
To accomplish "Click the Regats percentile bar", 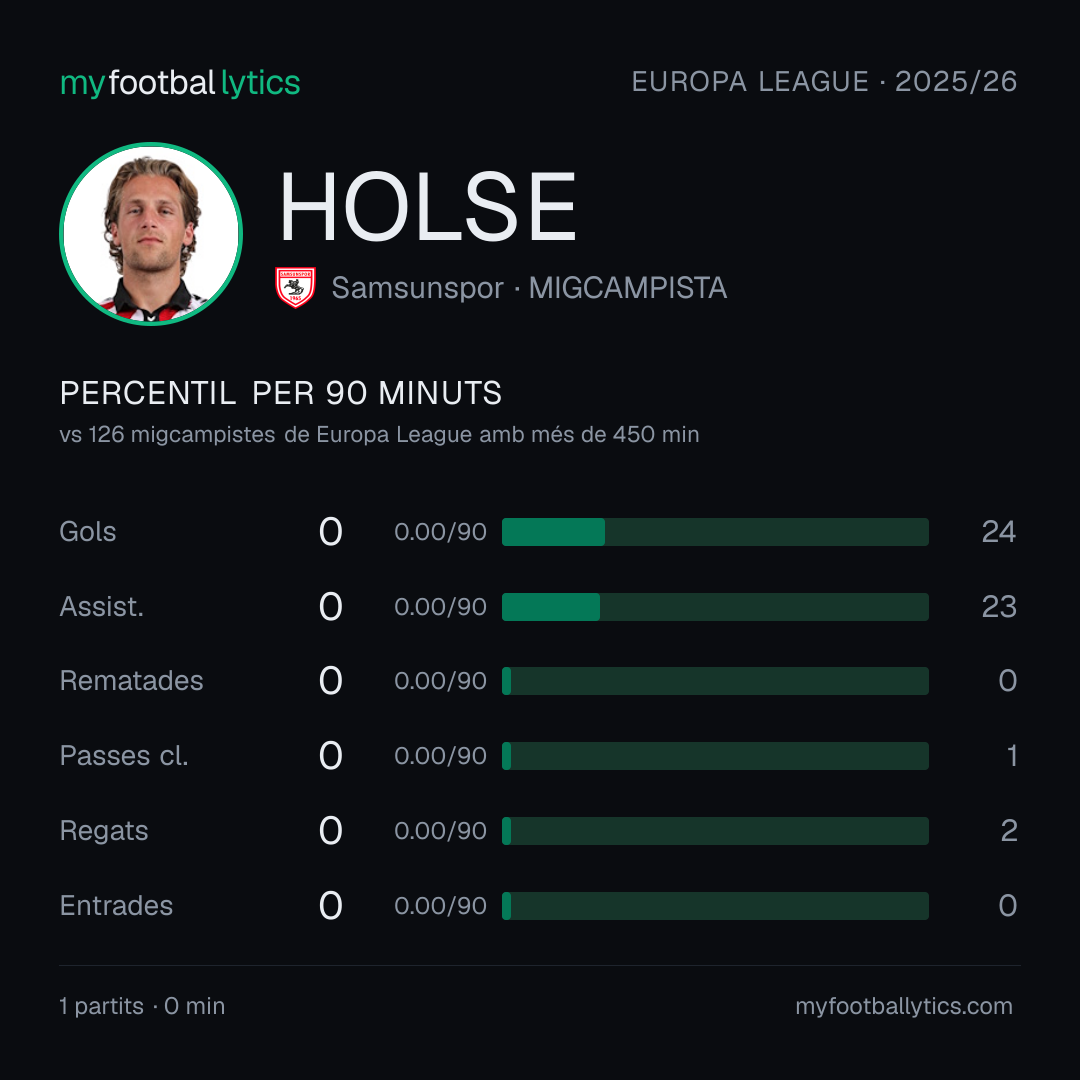I will tap(715, 831).
